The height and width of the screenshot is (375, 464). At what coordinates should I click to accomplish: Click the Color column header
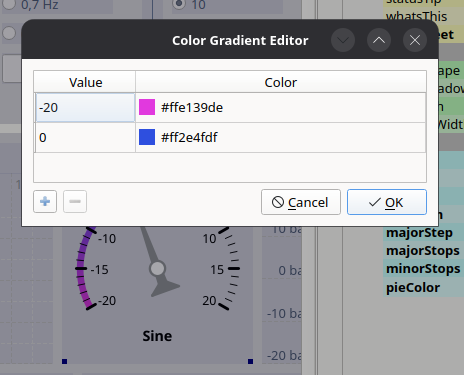pos(281,82)
